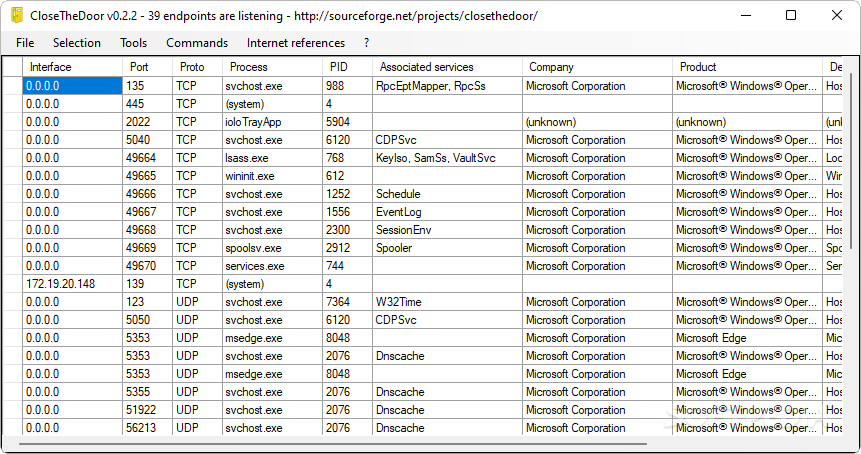This screenshot has height=454, width=861.
Task: Open the Internet references menu
Action: point(296,43)
